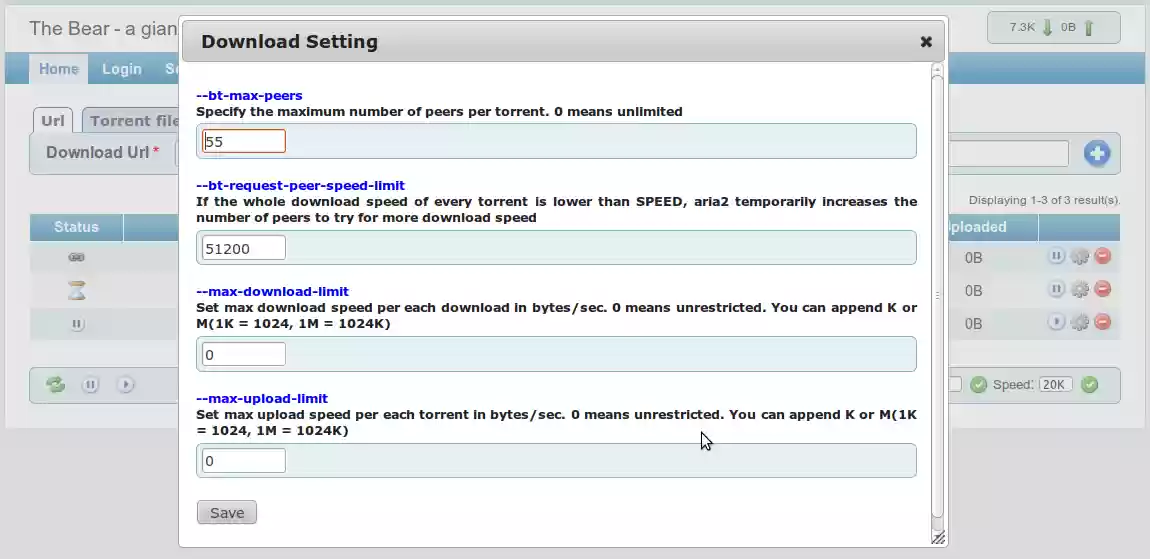
Task: Click the green check right of Speed field
Action: pyautogui.click(x=1090, y=384)
